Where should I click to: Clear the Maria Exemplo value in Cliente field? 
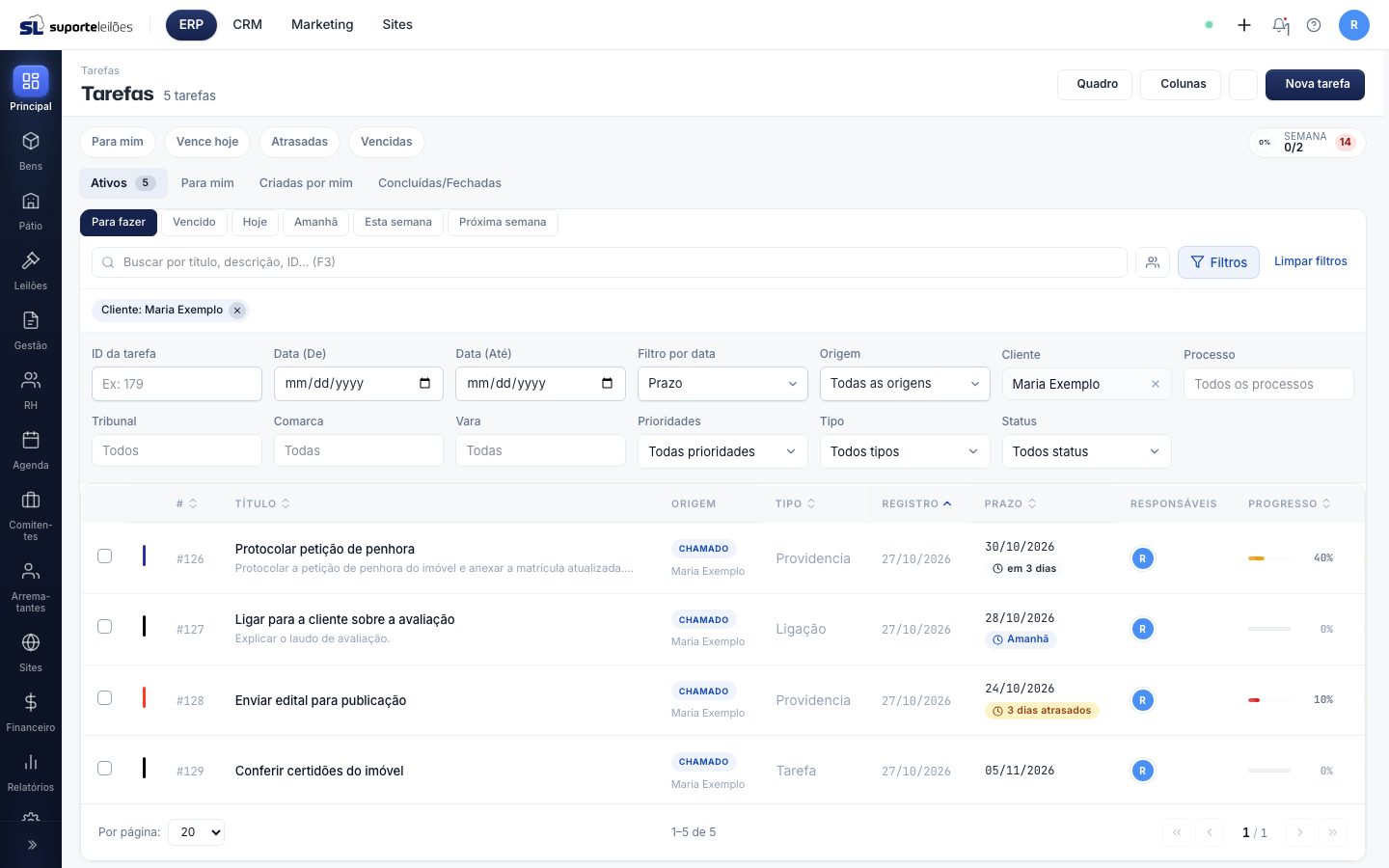(1156, 384)
